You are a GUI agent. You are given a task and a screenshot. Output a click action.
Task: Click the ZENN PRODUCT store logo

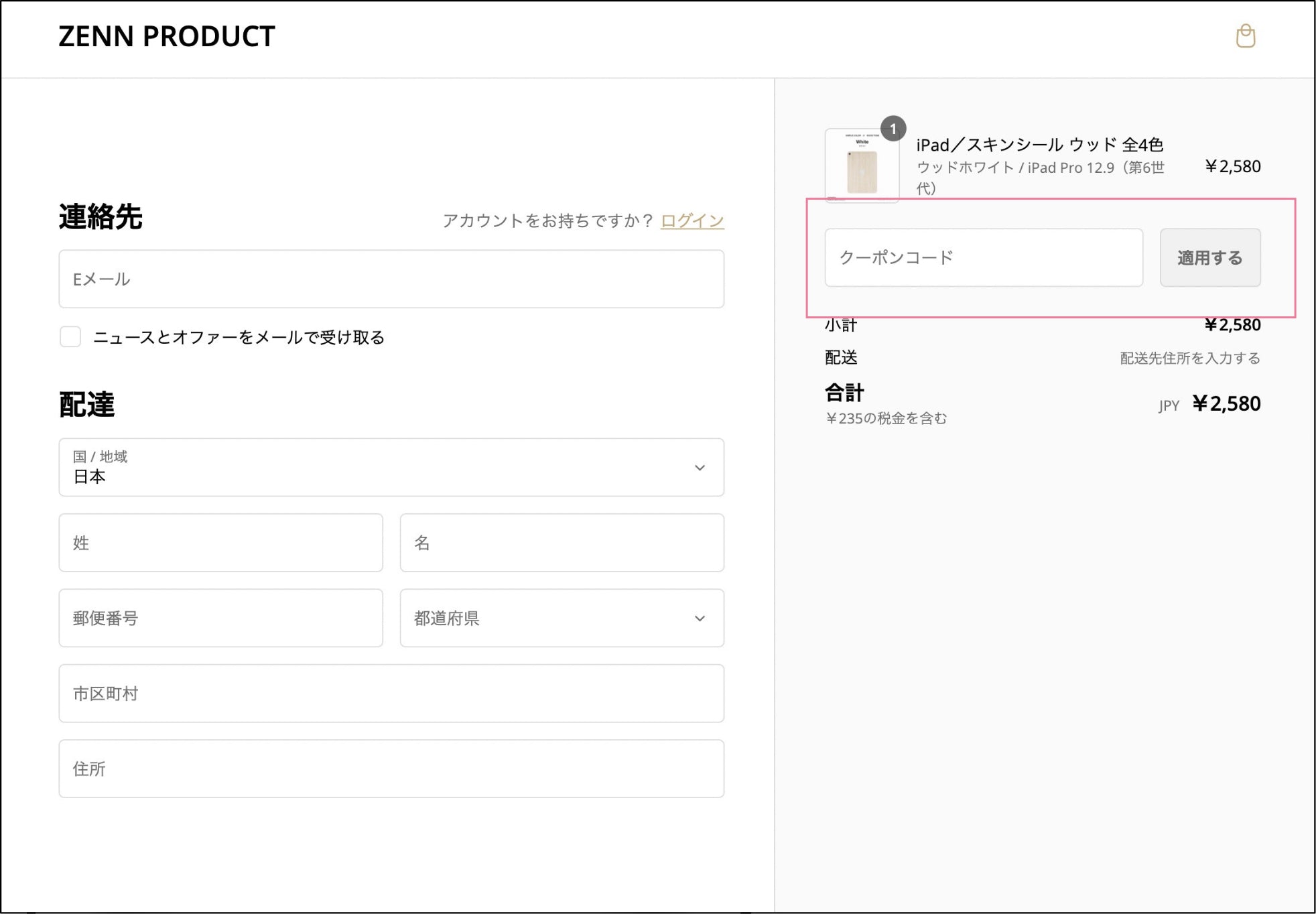click(167, 36)
